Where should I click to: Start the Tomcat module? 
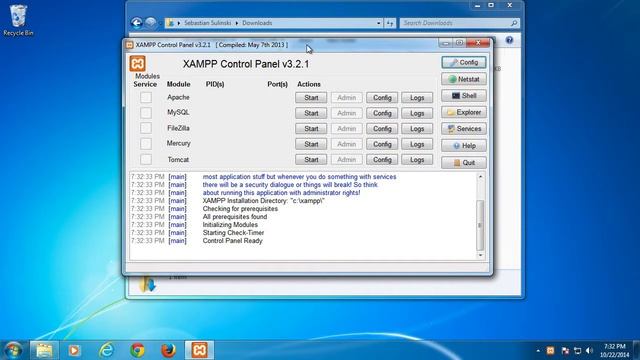(x=311, y=160)
